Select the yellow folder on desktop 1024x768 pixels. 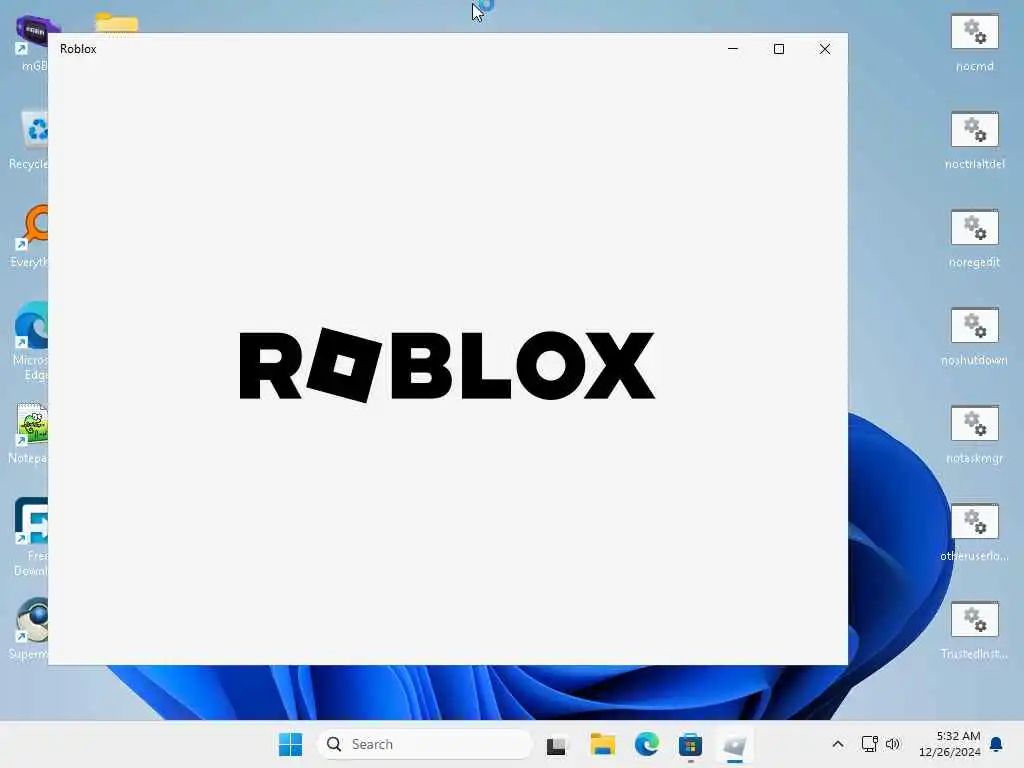[116, 23]
